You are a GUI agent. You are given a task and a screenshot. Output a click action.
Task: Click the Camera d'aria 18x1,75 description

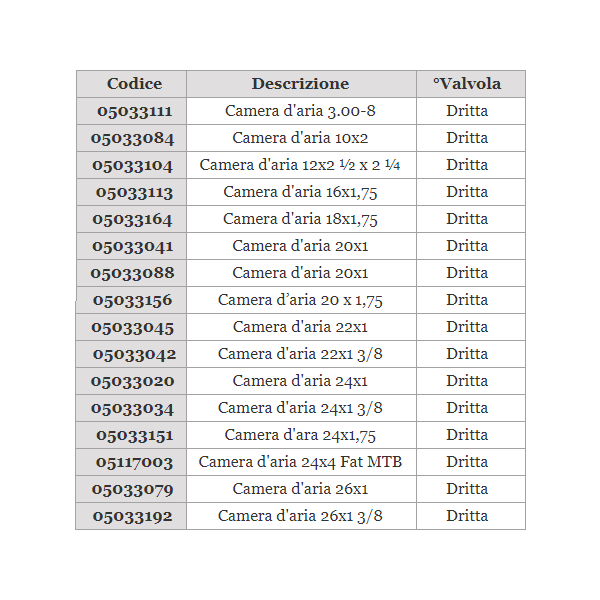300,219
